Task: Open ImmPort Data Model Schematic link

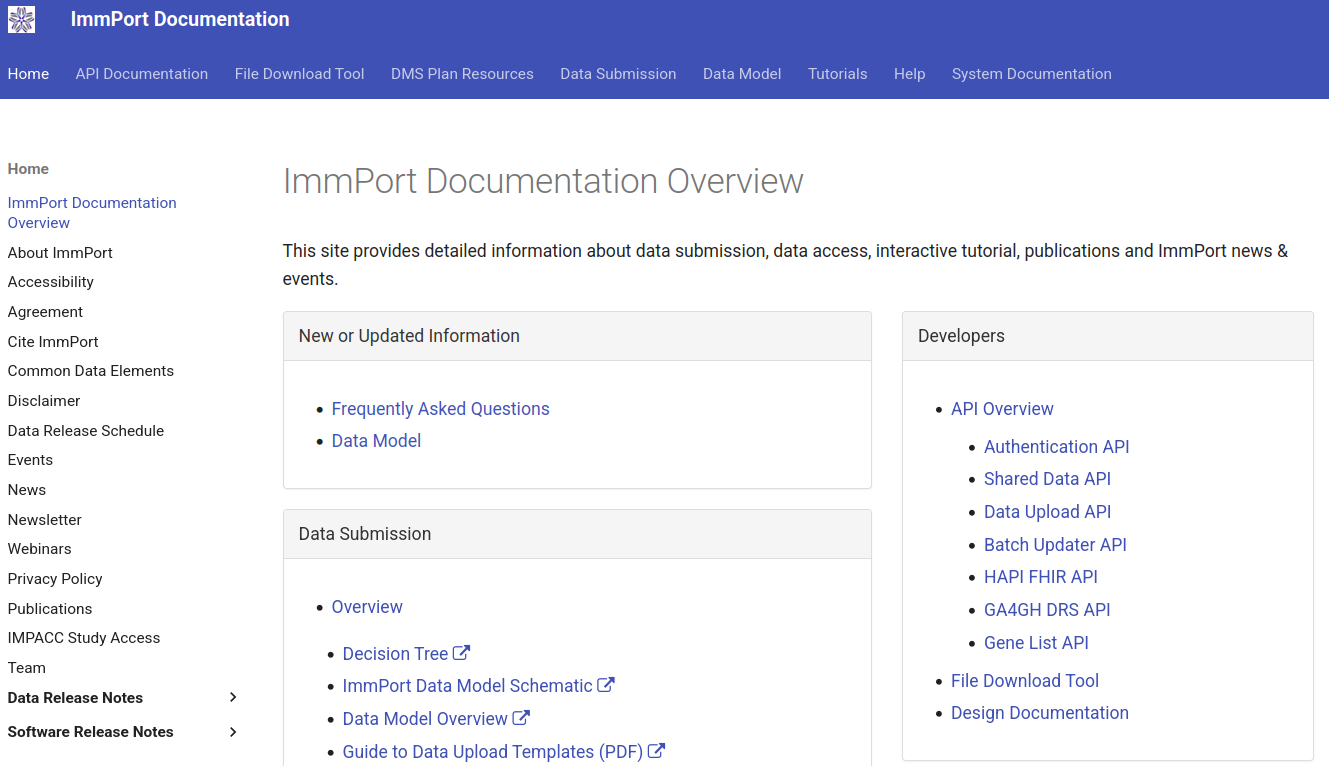Action: (468, 686)
